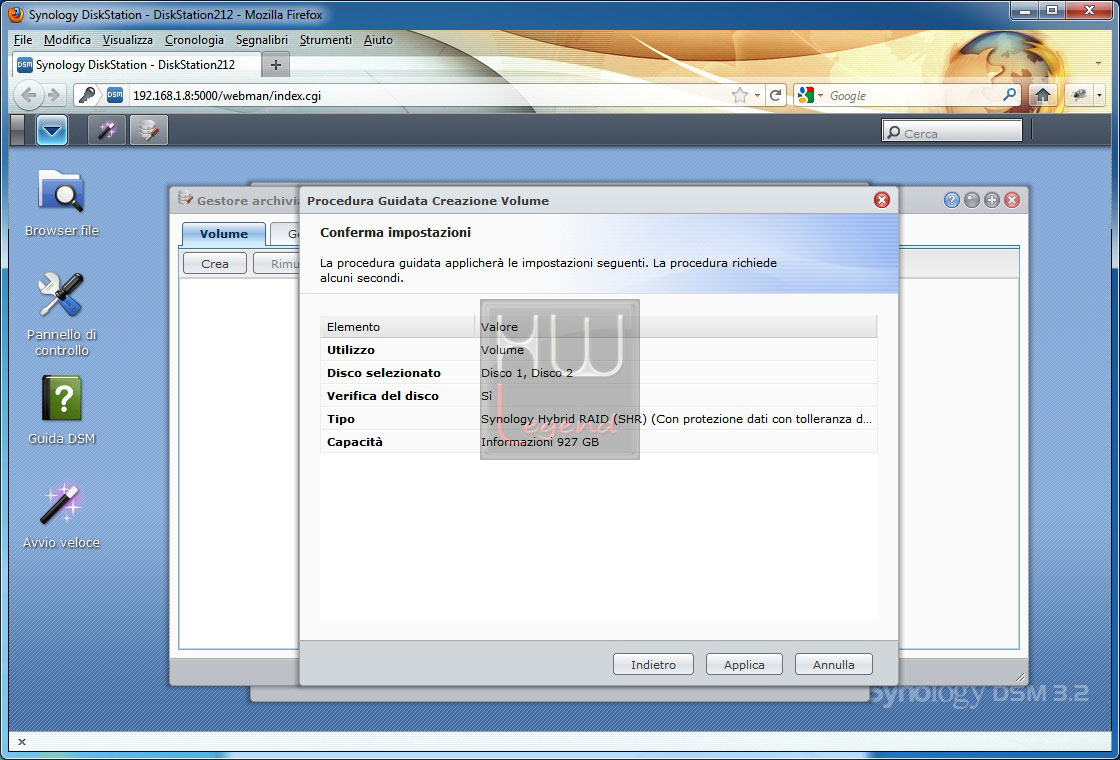
Task: Open the Browser file desktop icon
Action: point(61,202)
